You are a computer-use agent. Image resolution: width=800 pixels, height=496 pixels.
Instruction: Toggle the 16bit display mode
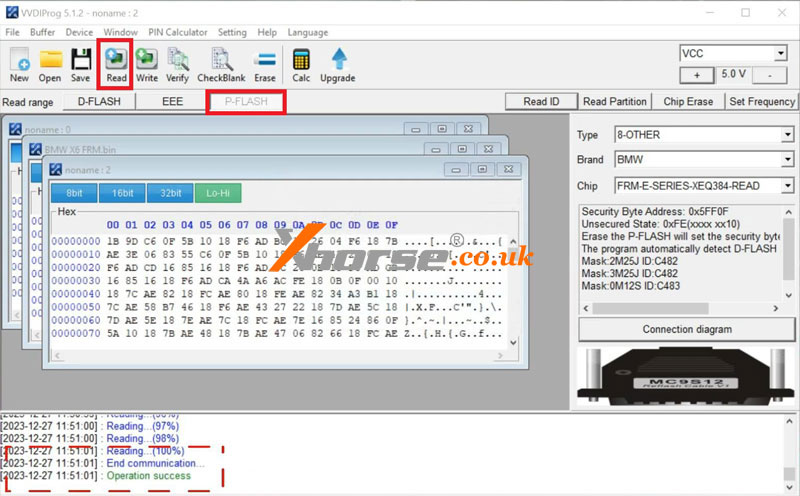click(122, 192)
